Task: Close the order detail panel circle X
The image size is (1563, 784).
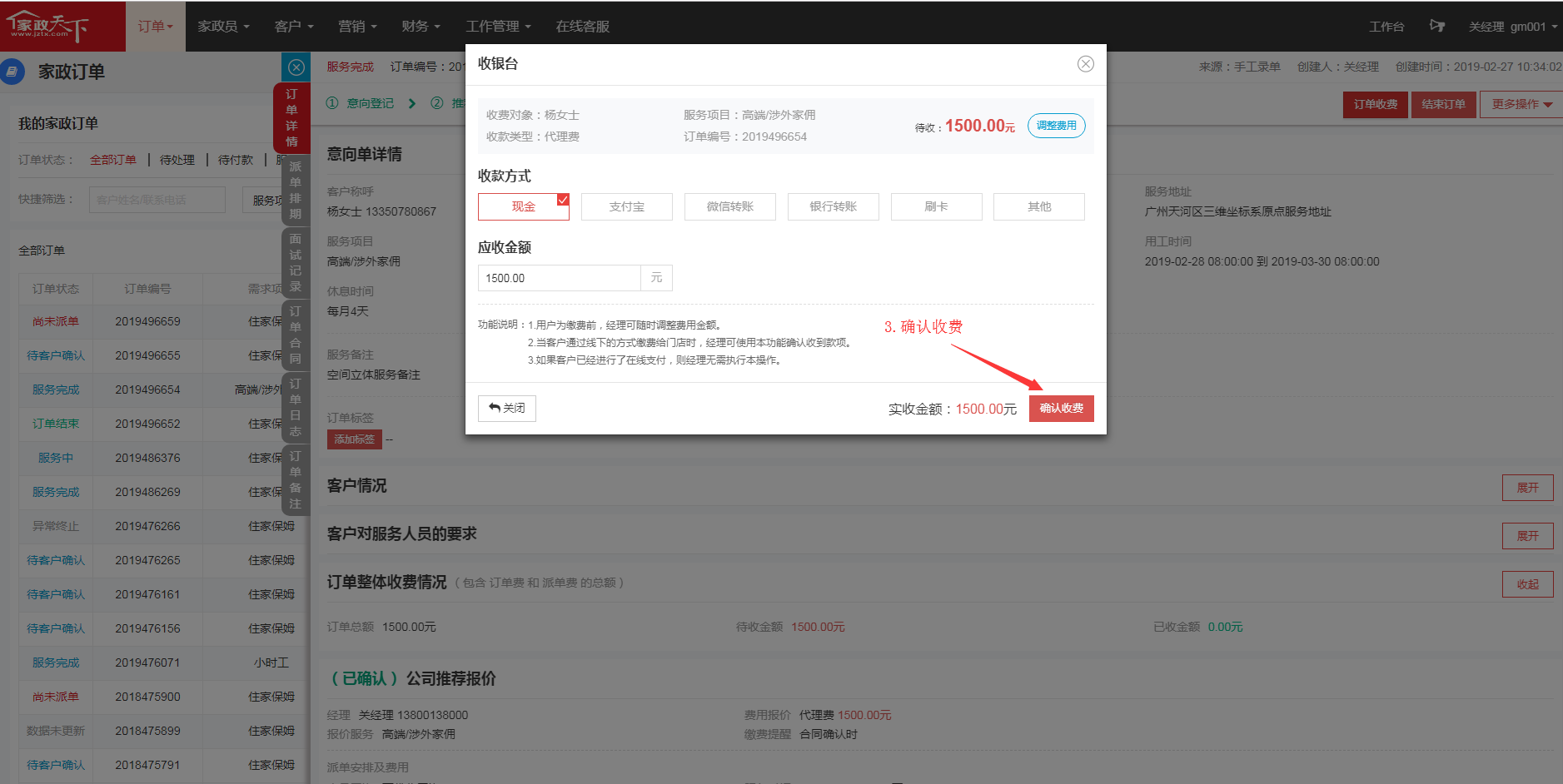Action: click(x=296, y=67)
